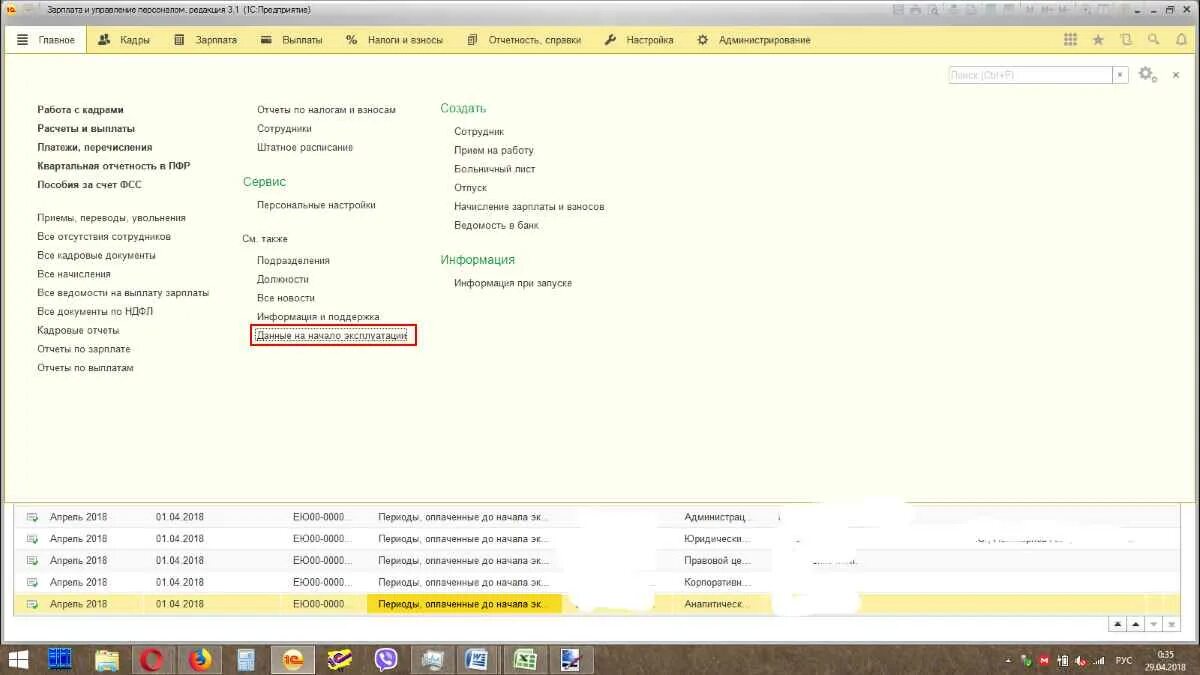Open Расчеты и выплаты

click(86, 129)
